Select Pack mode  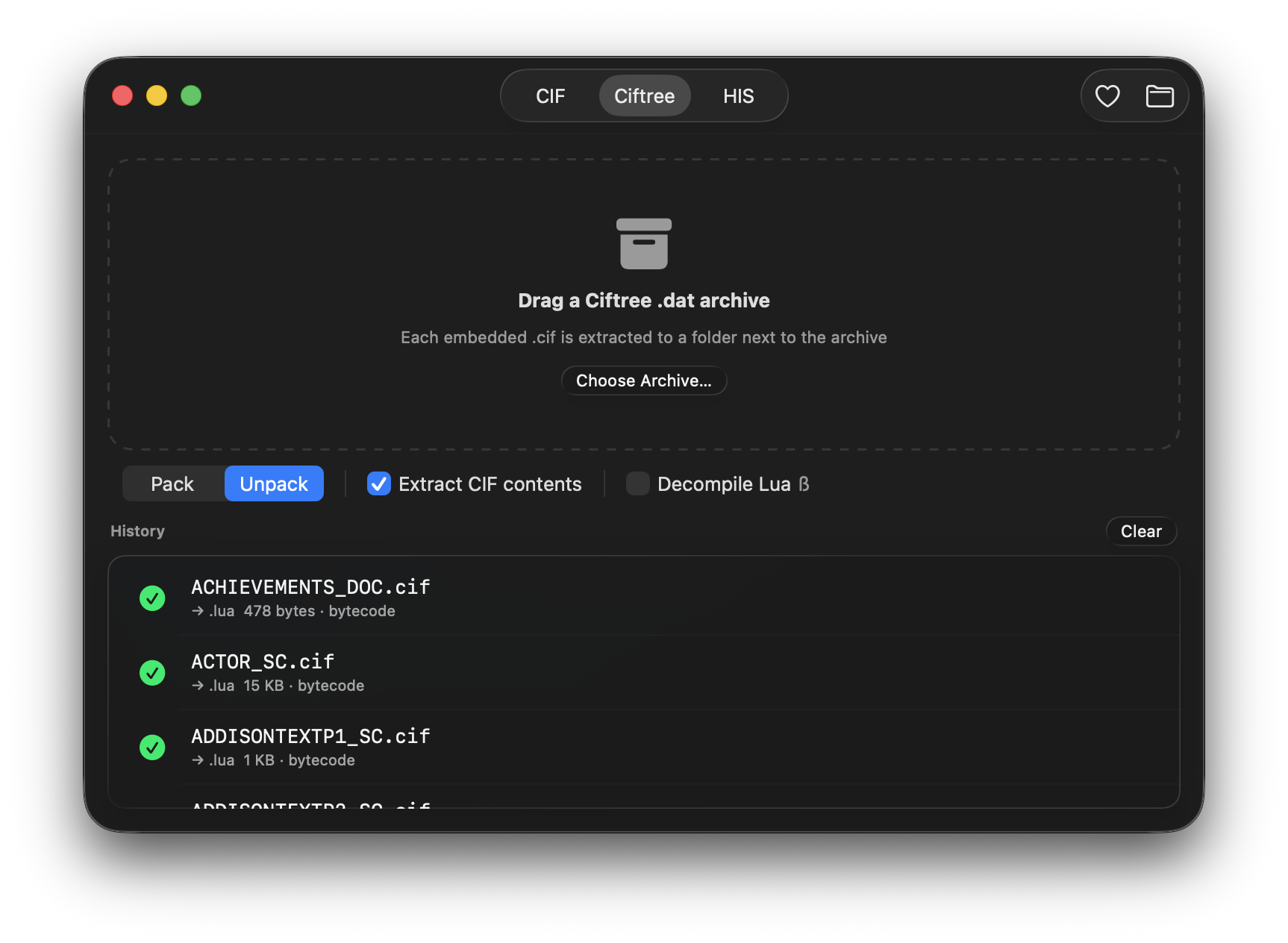pyautogui.click(x=172, y=484)
